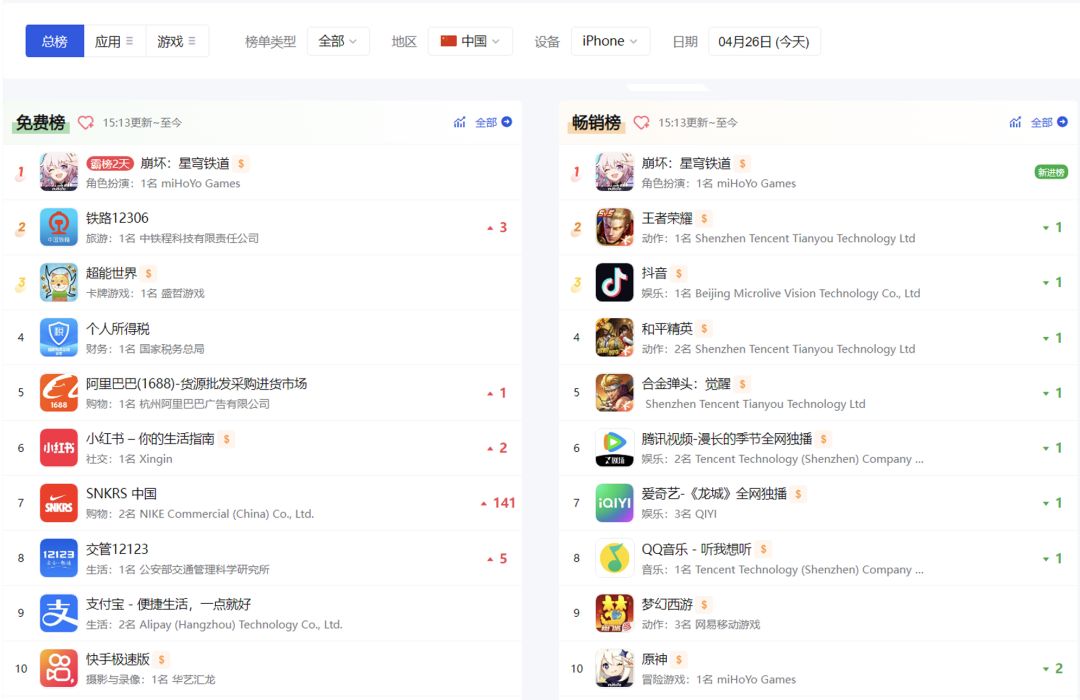Select the 总榜 tab
The image size is (1080, 700).
pos(55,41)
